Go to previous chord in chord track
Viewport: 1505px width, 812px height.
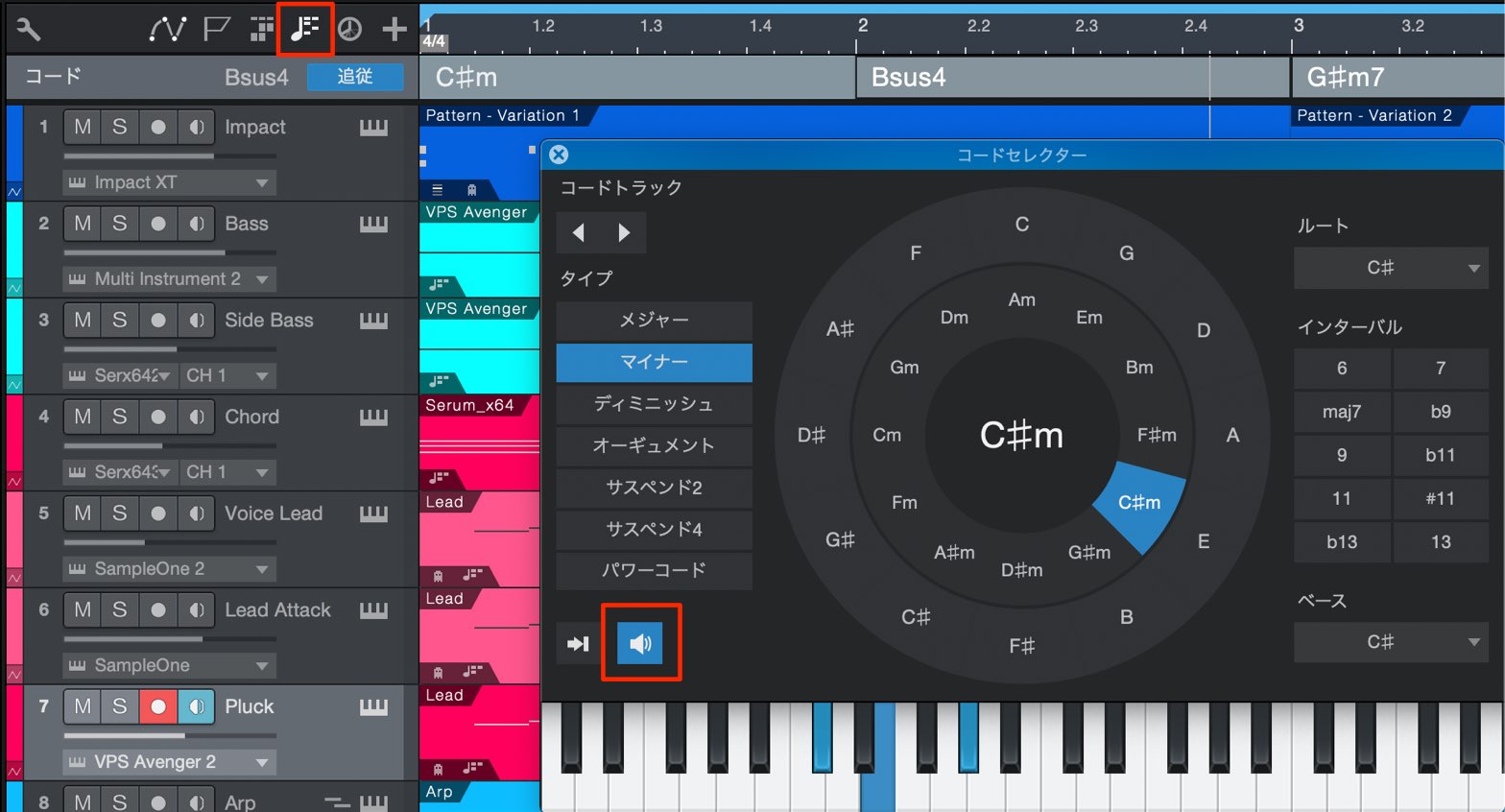point(578,232)
